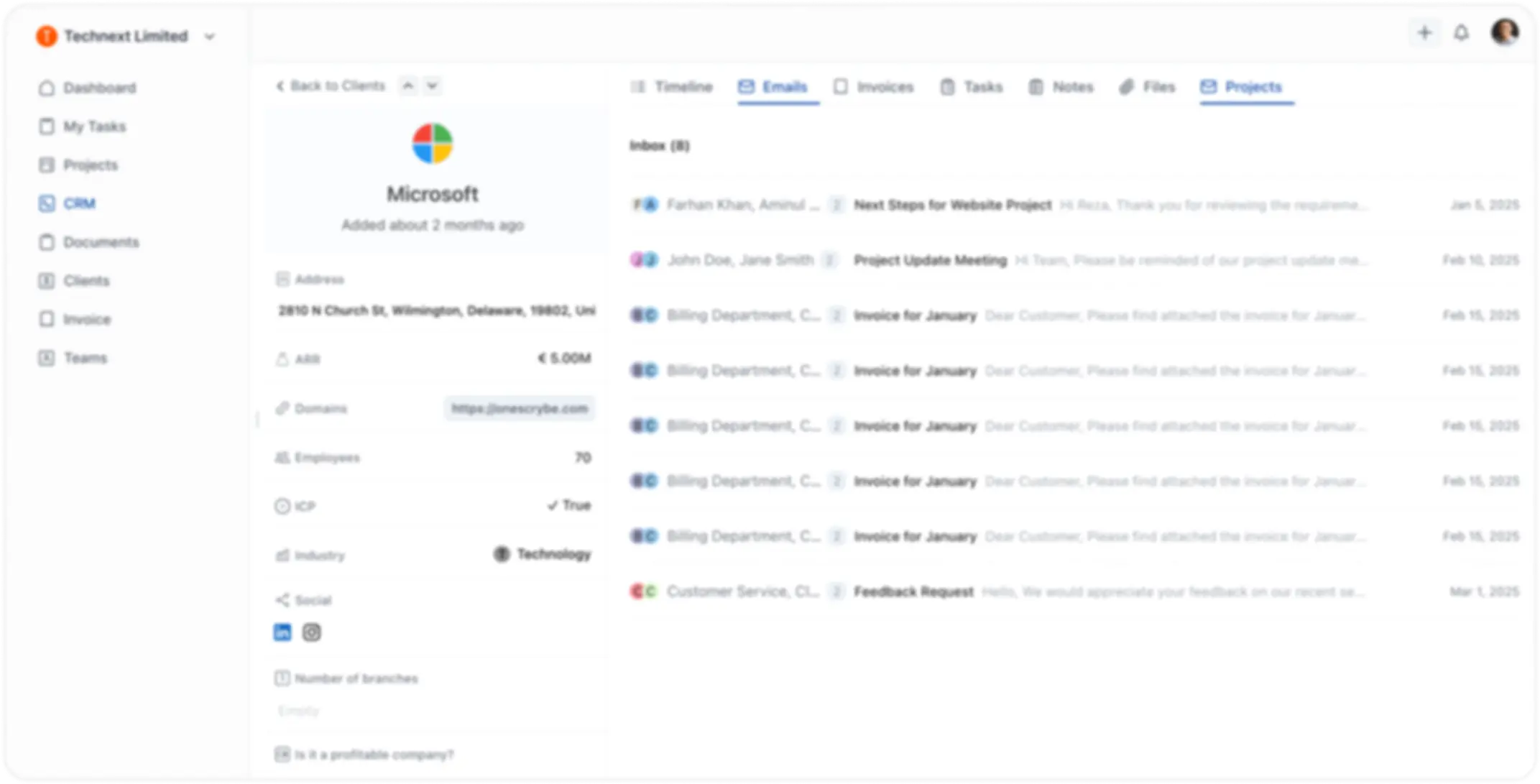
Task: Click the My Tasks clipboard icon
Action: (x=47, y=126)
